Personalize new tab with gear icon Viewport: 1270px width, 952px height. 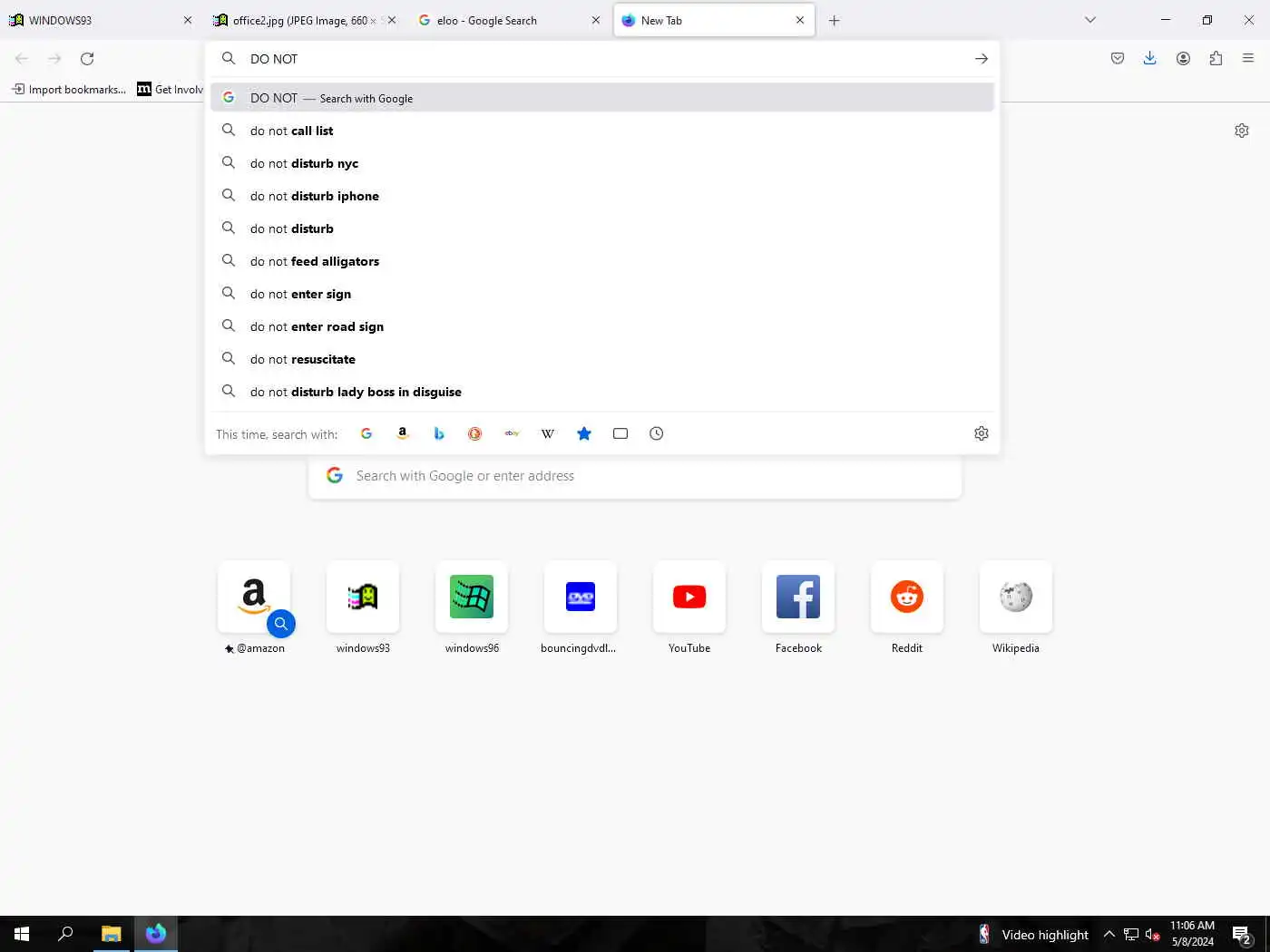click(1242, 131)
